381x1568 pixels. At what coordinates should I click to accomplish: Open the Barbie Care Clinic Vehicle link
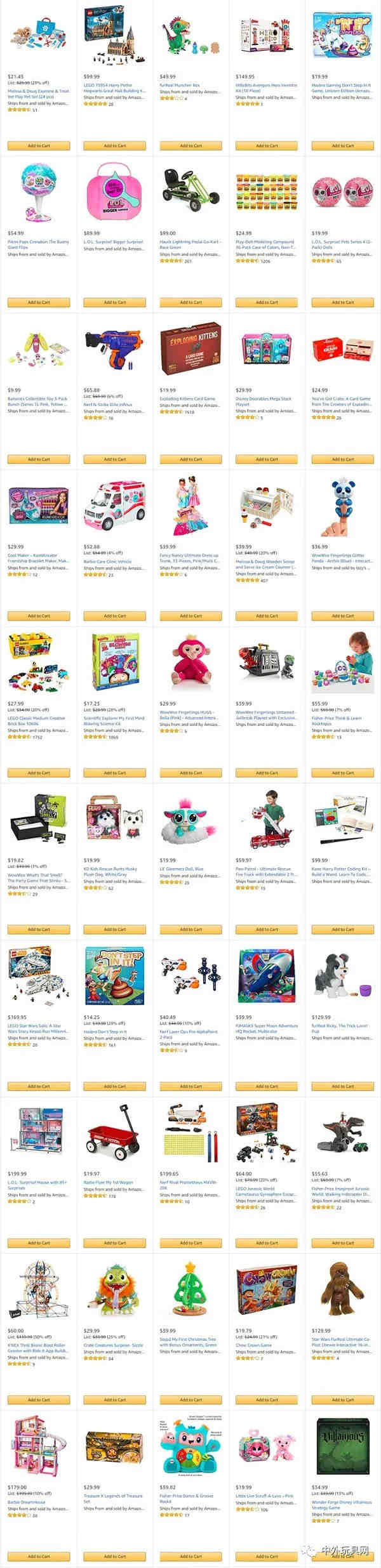108,562
